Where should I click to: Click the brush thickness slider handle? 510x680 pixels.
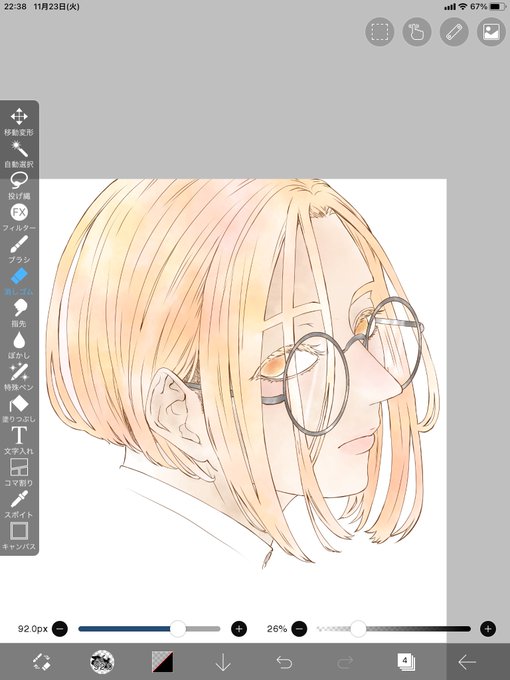pos(177,628)
